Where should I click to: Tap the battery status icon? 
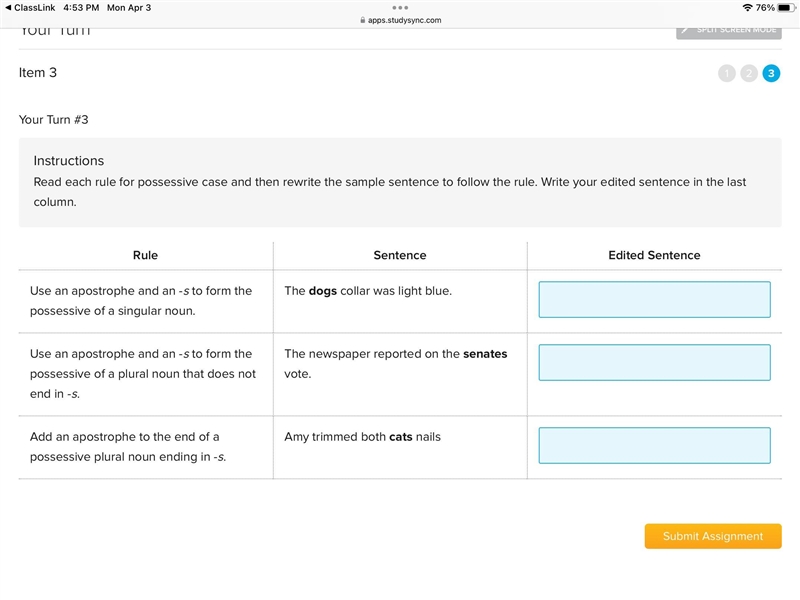point(786,8)
